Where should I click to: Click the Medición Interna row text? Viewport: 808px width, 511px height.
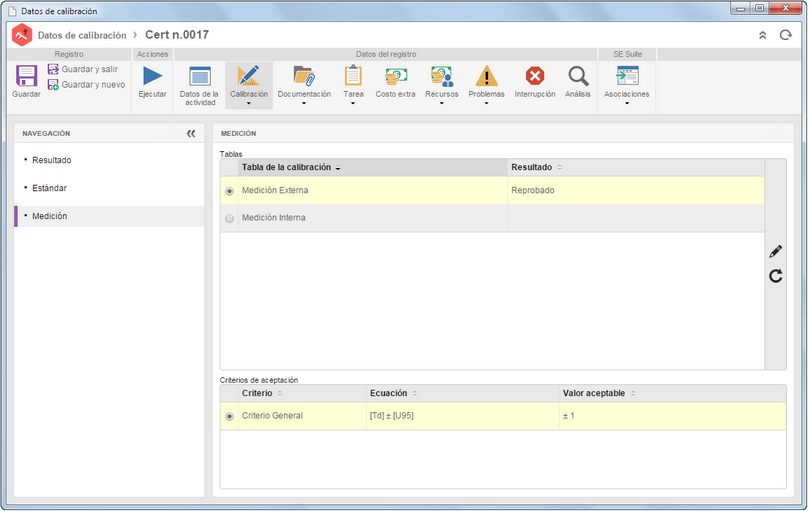pyautogui.click(x=274, y=217)
